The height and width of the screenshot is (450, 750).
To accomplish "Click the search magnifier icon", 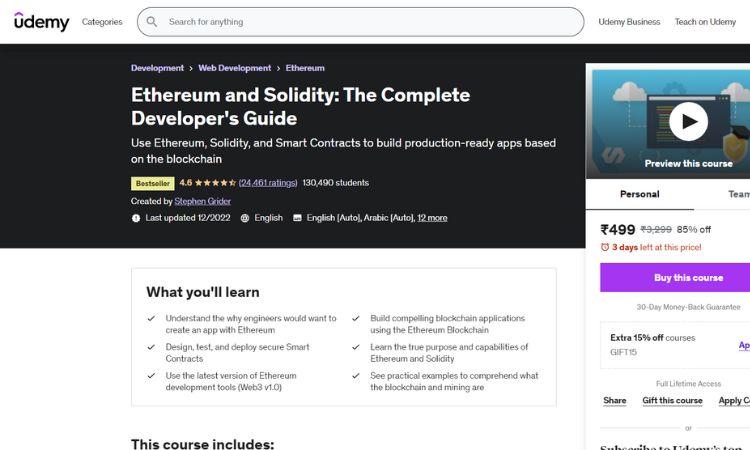I will pos(152,22).
